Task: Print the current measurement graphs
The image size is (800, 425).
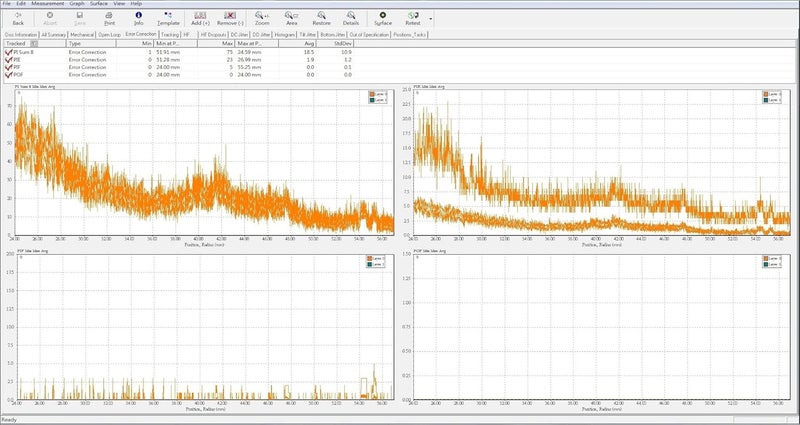Action: (x=109, y=18)
